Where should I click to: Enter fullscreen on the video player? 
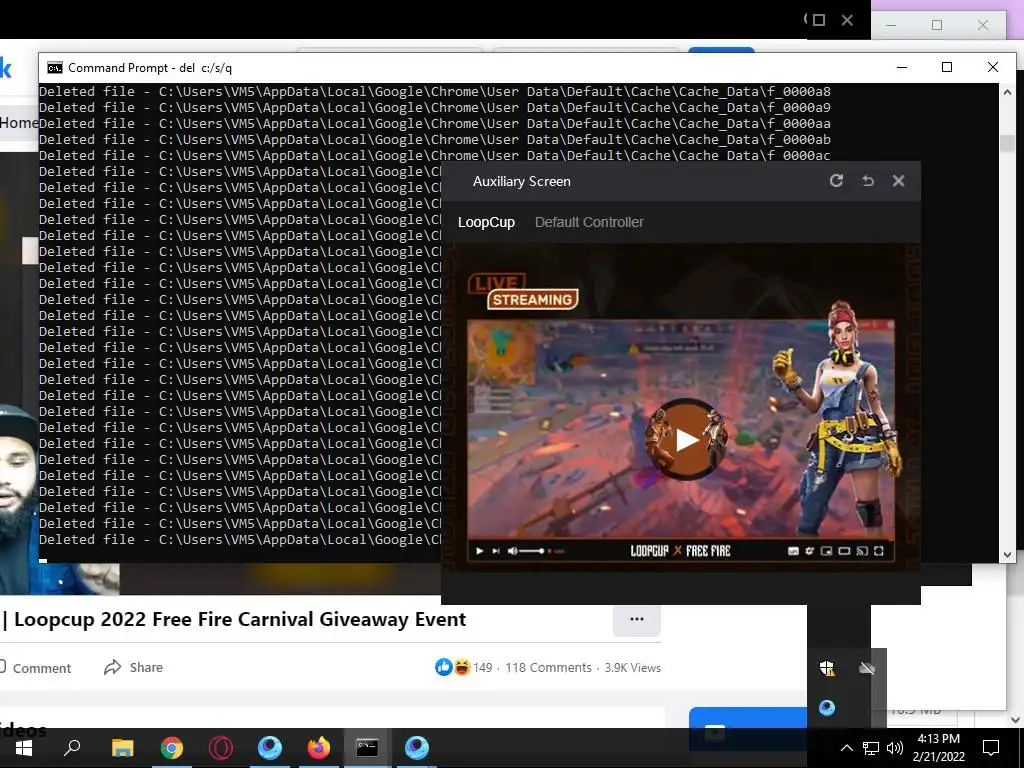click(x=879, y=551)
